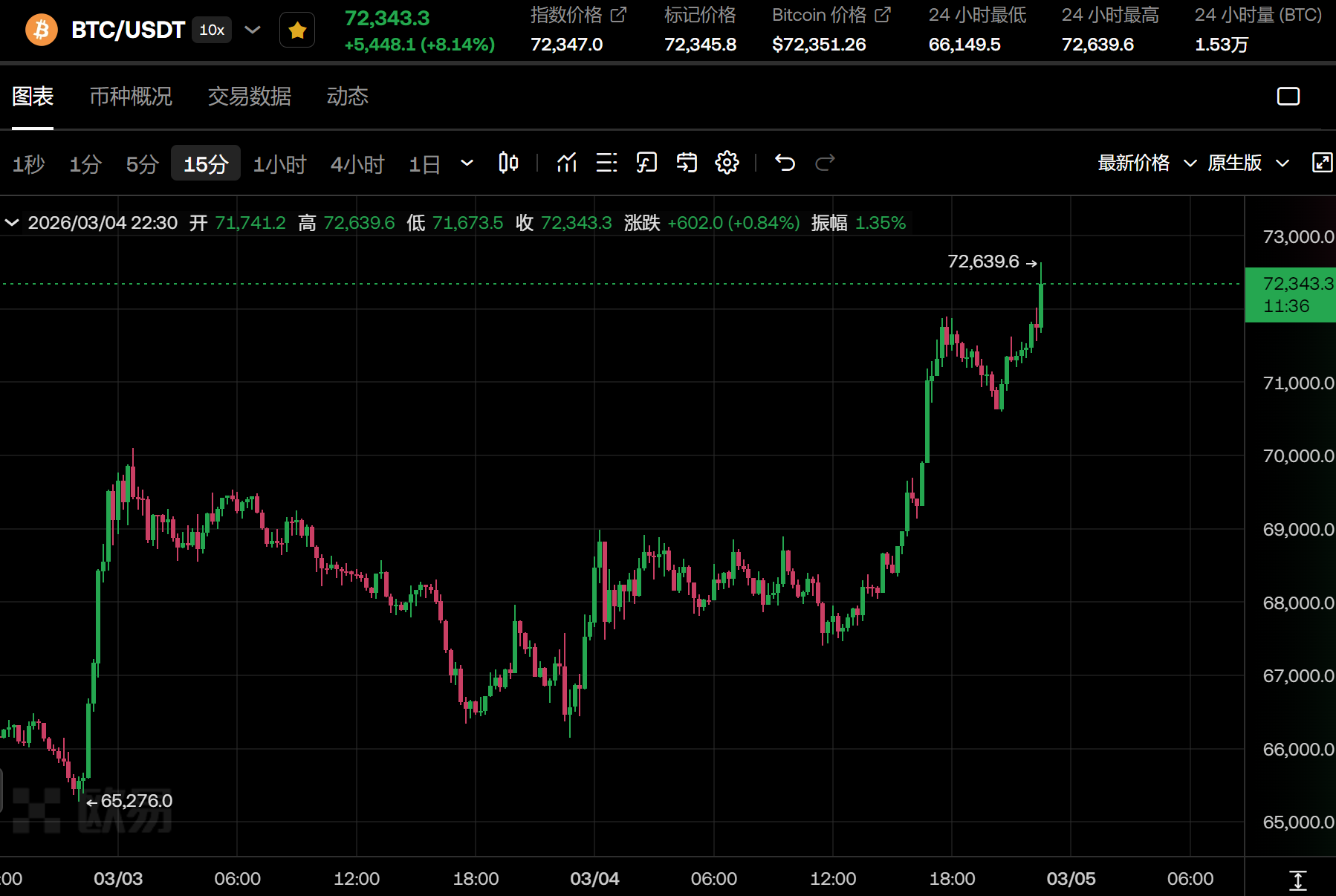
Task: Open the more time intervals dropdown
Action: pos(467,163)
